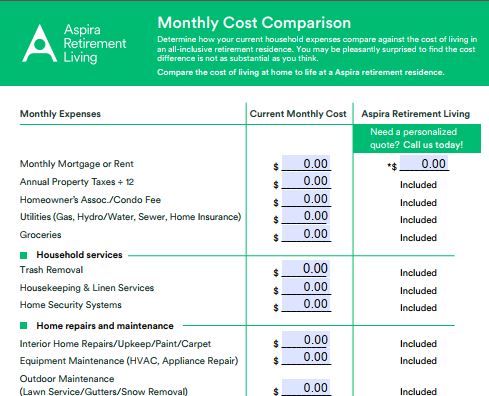Select the Equipment Maintenance cost field
Image resolution: width=489 pixels, height=396 pixels.
point(306,357)
